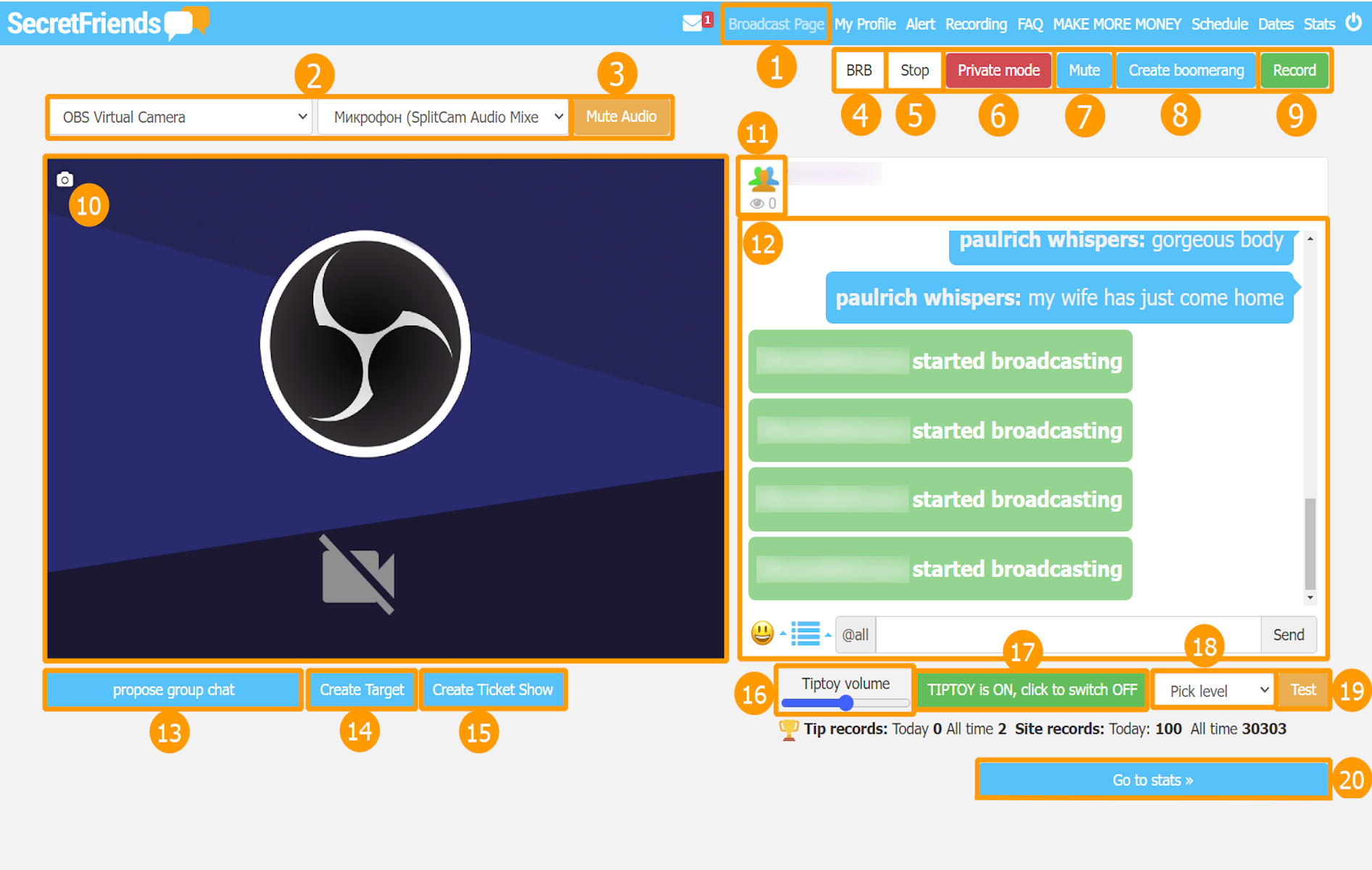Screen dimensions: 1372x870
Task: Go to My Profile menu
Action: (x=864, y=24)
